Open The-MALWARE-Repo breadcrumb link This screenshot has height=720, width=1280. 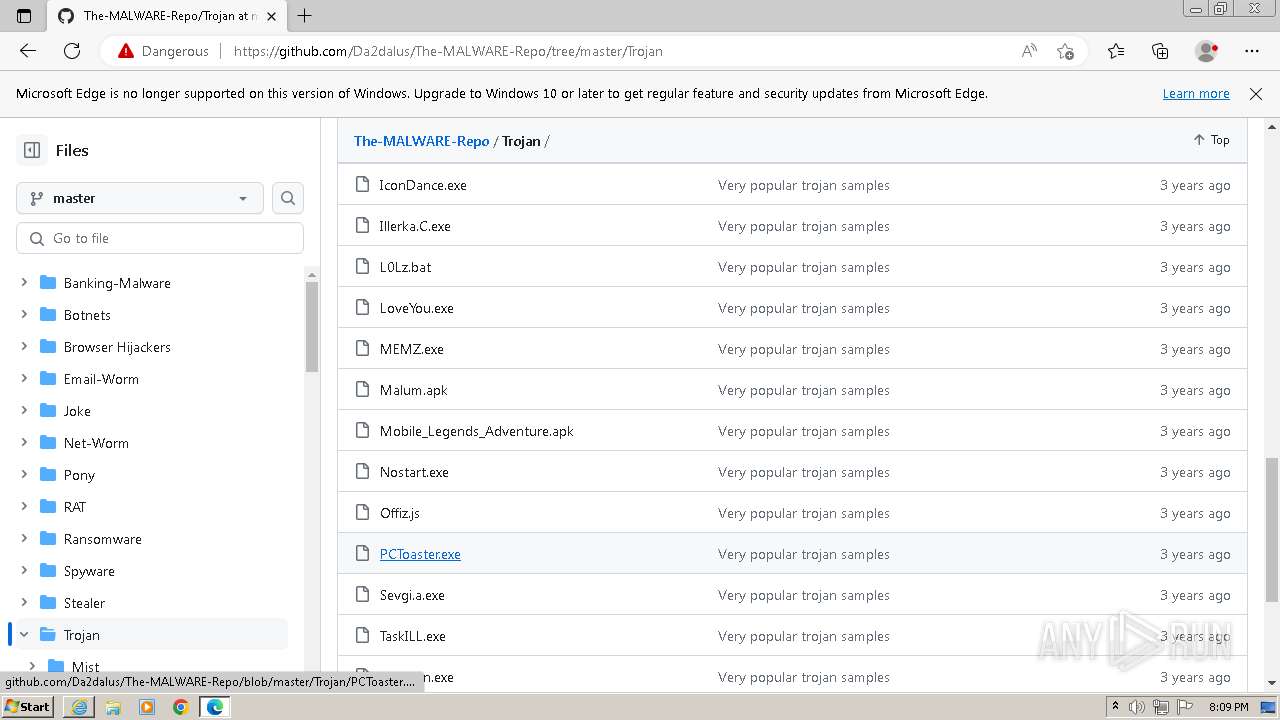point(421,141)
